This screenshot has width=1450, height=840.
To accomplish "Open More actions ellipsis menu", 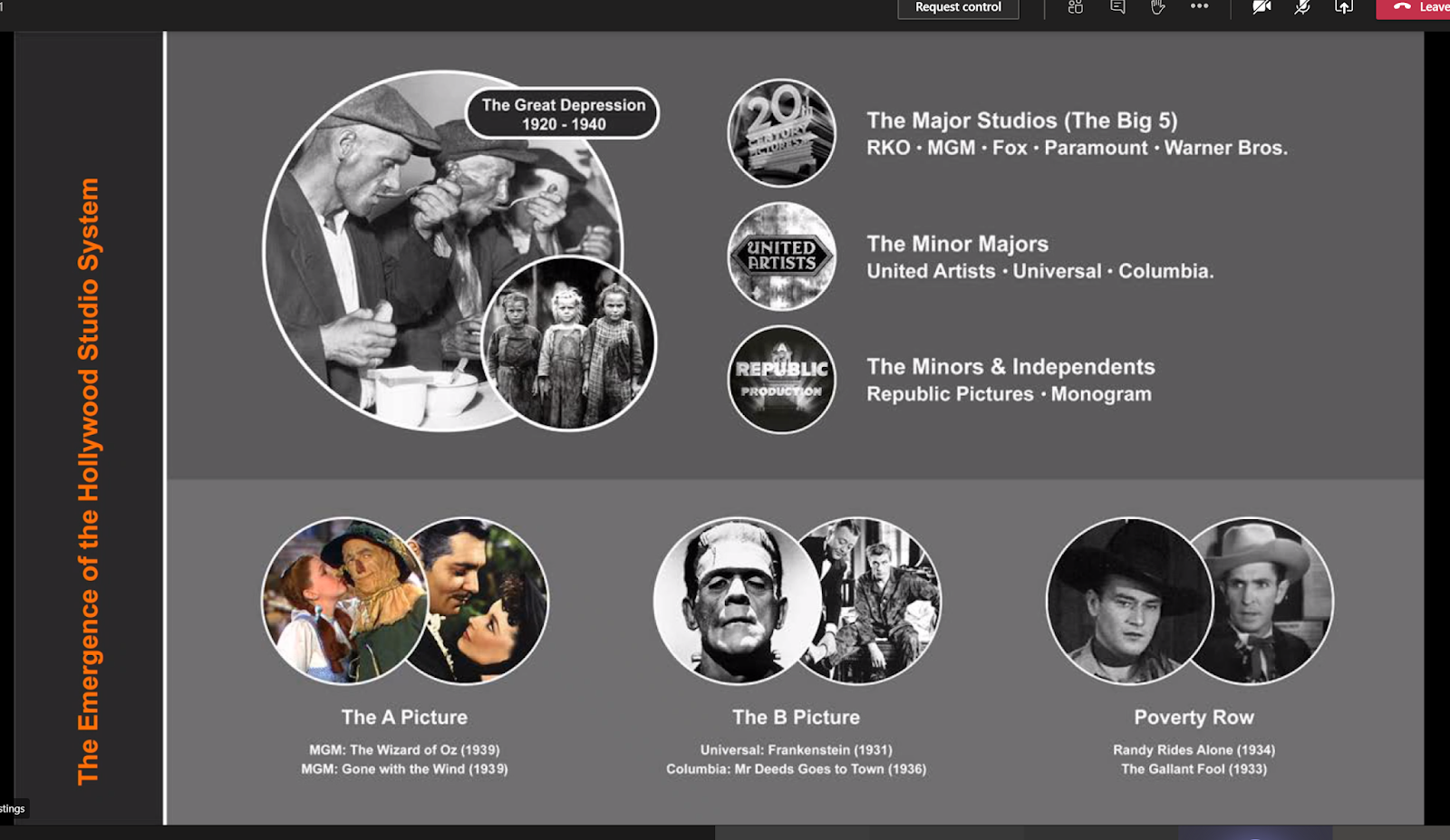I will coord(1199,7).
